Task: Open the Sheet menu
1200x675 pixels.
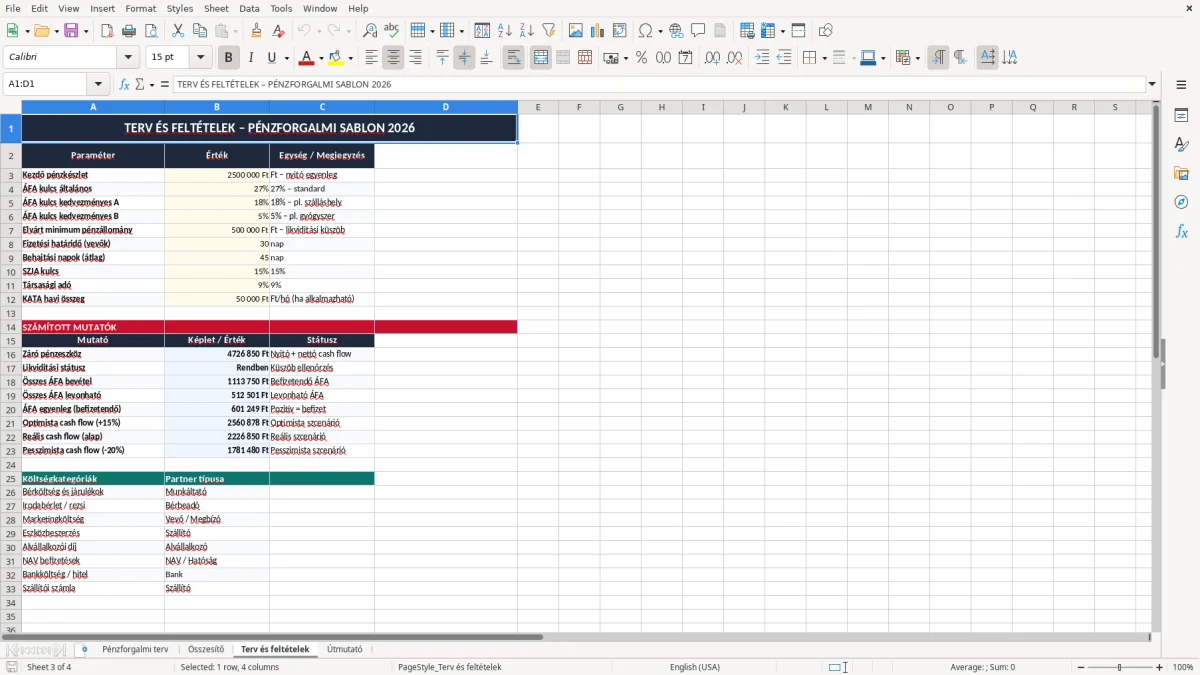Action: tap(216, 8)
